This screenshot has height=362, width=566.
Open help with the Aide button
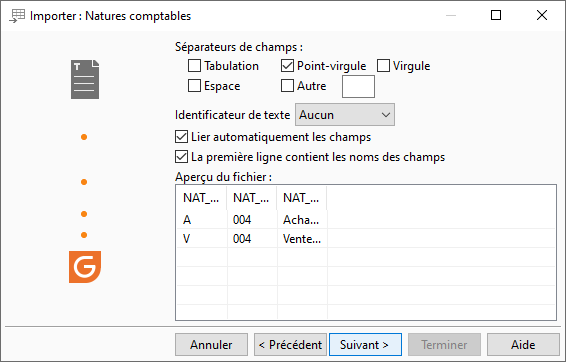coord(523,345)
